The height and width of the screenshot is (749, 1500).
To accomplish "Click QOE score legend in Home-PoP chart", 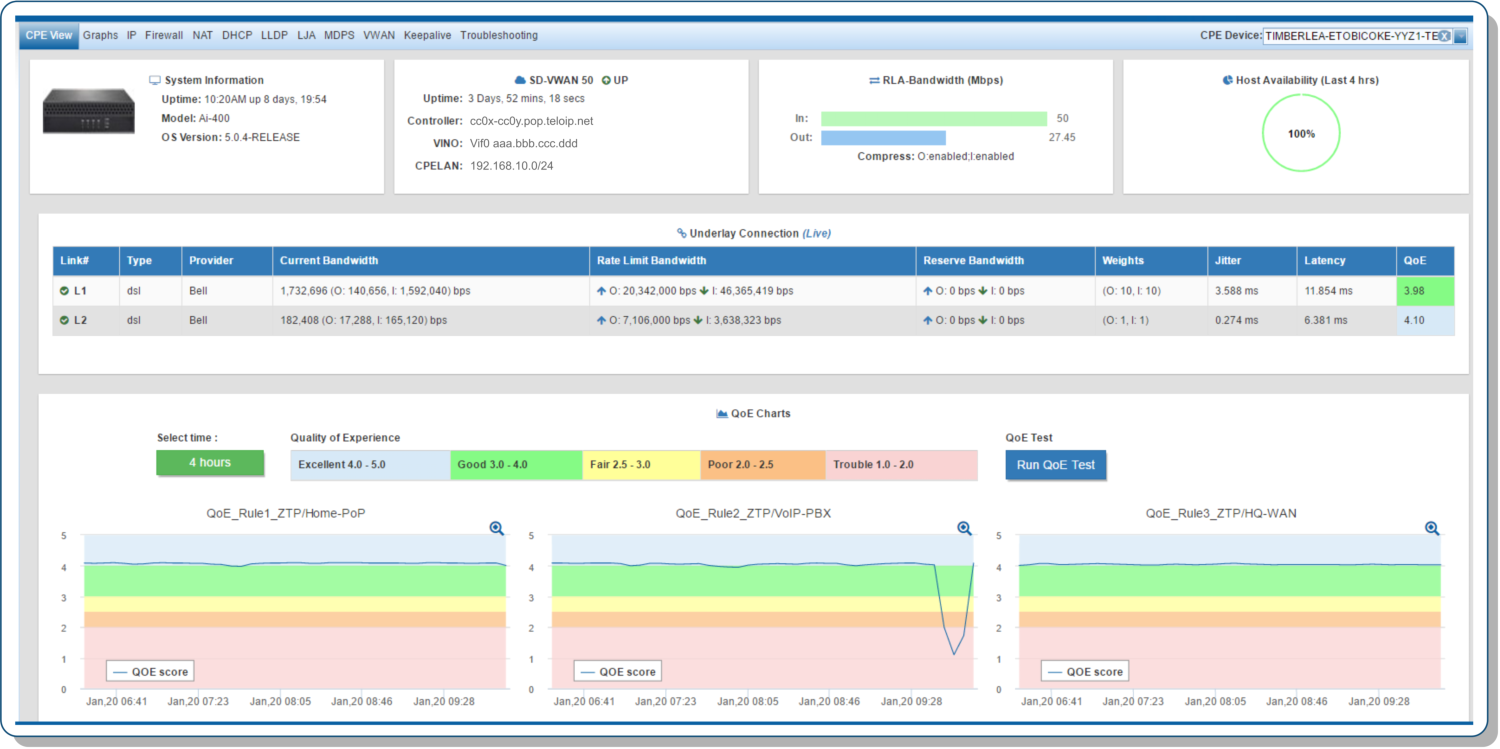I will click(149, 672).
